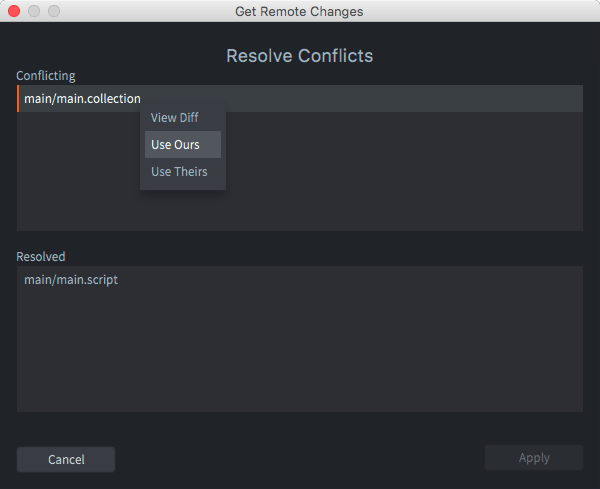This screenshot has height=489, width=600.
Task: Select main/main.script in the Resolved list
Action: [71, 280]
